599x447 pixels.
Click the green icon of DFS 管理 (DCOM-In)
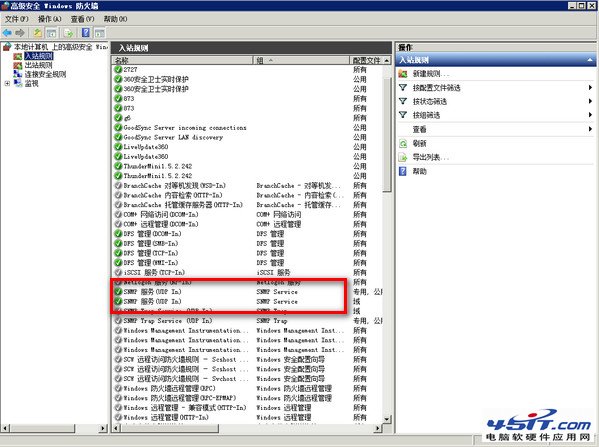coord(118,233)
